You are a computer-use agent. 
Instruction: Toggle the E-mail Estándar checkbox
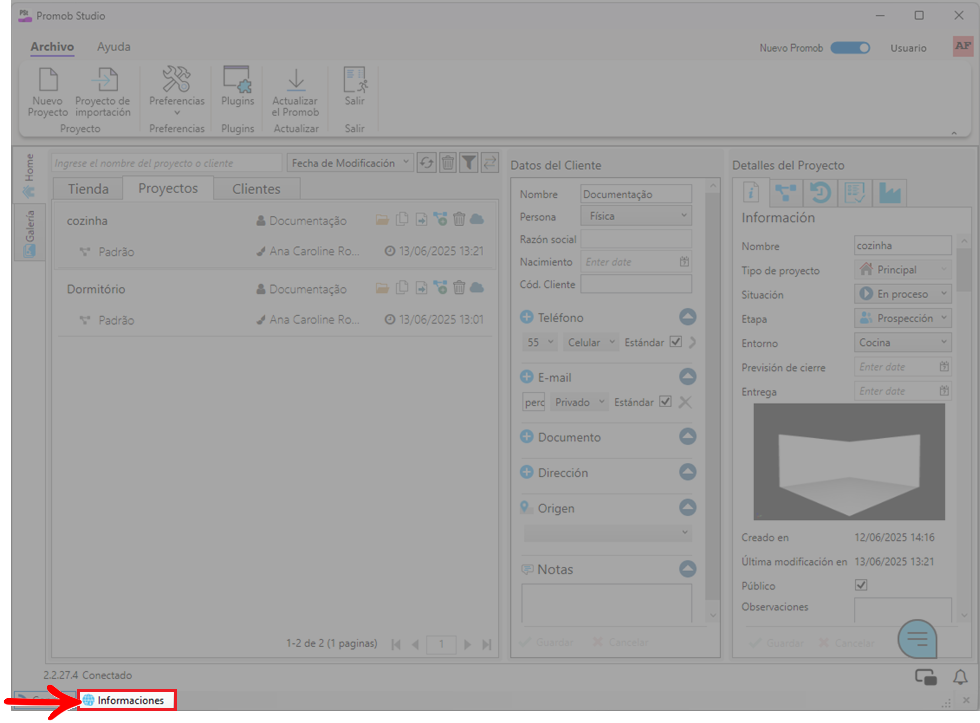click(x=666, y=402)
